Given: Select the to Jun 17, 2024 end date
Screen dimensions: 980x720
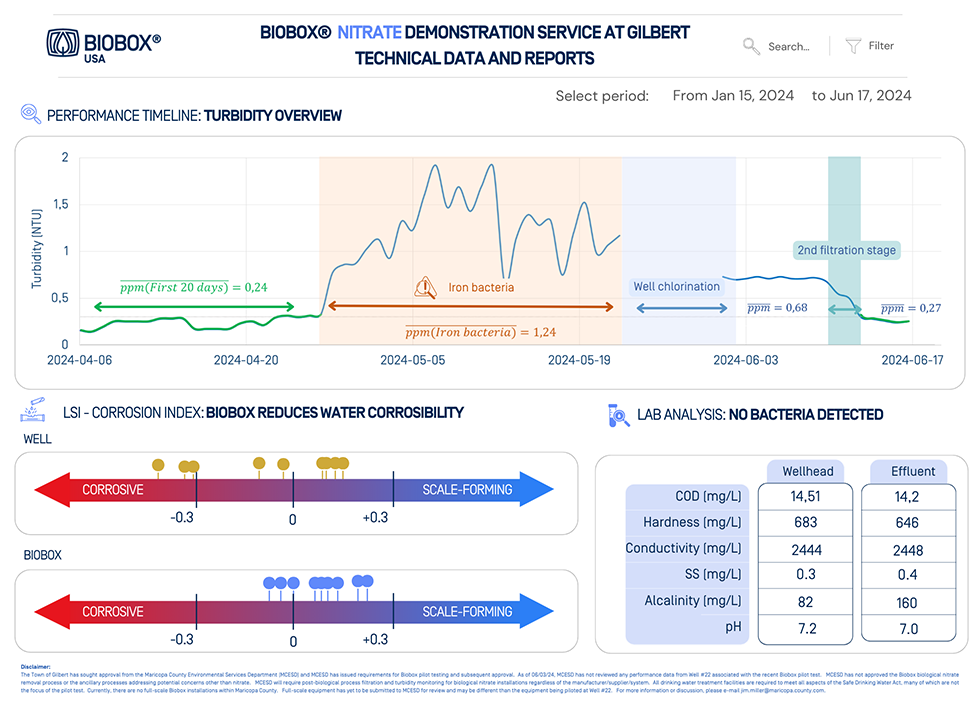Looking at the screenshot, I should pos(861,96).
